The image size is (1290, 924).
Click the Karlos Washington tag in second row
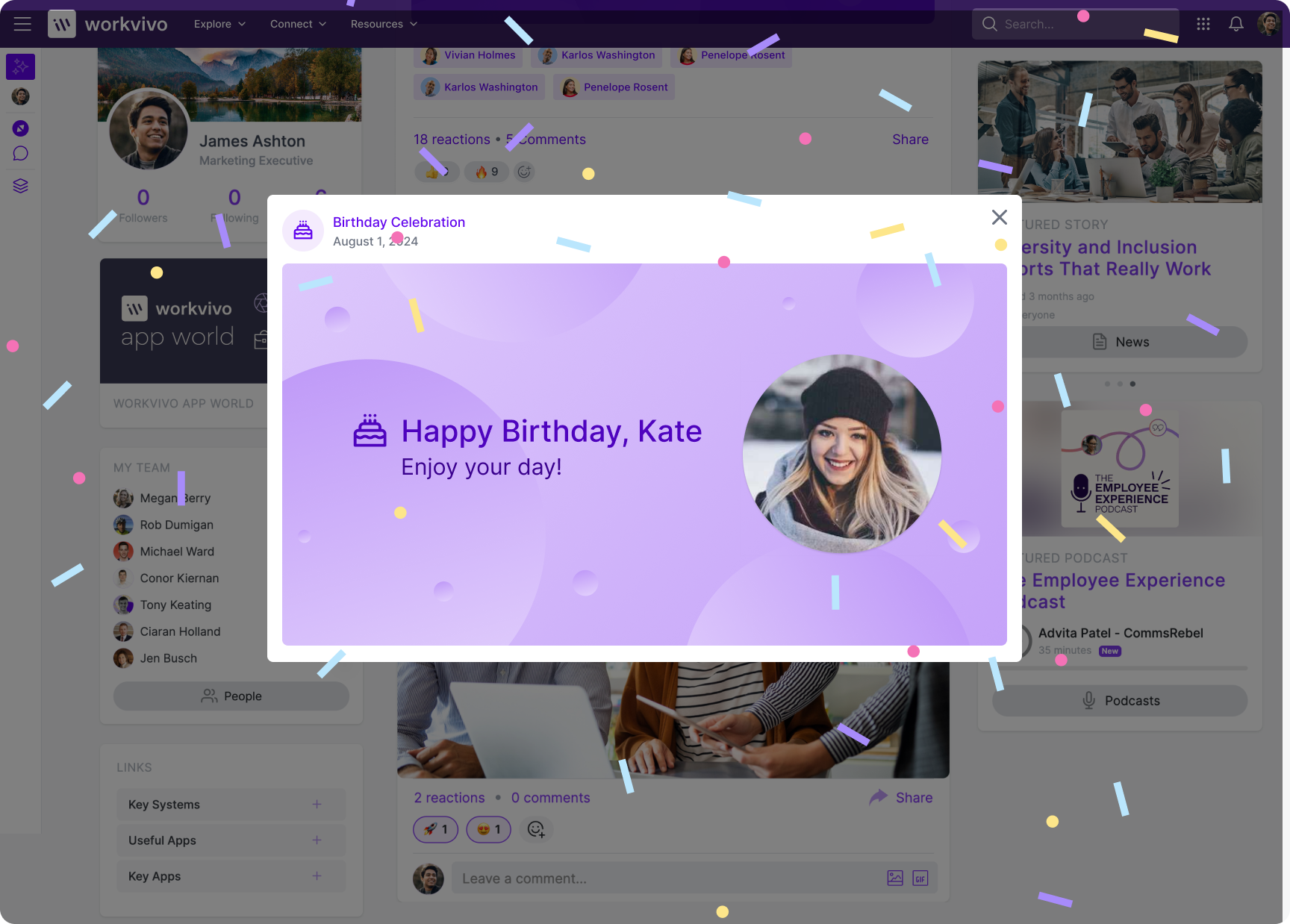tap(479, 87)
